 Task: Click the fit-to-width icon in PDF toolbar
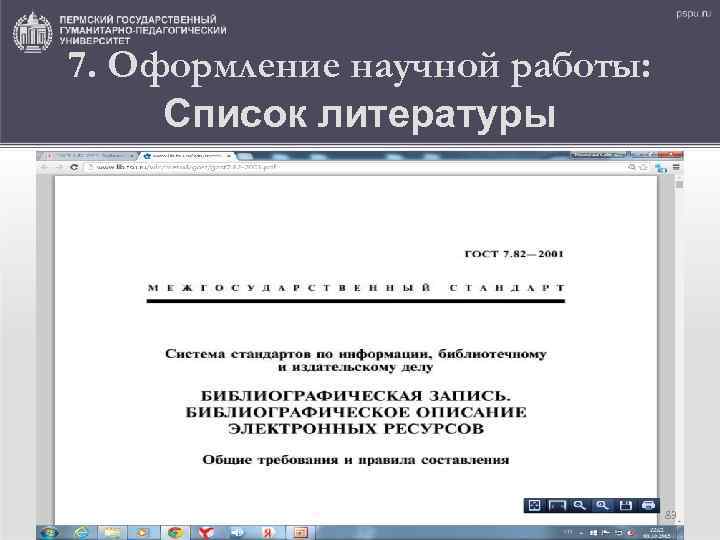pyautogui.click(x=557, y=506)
